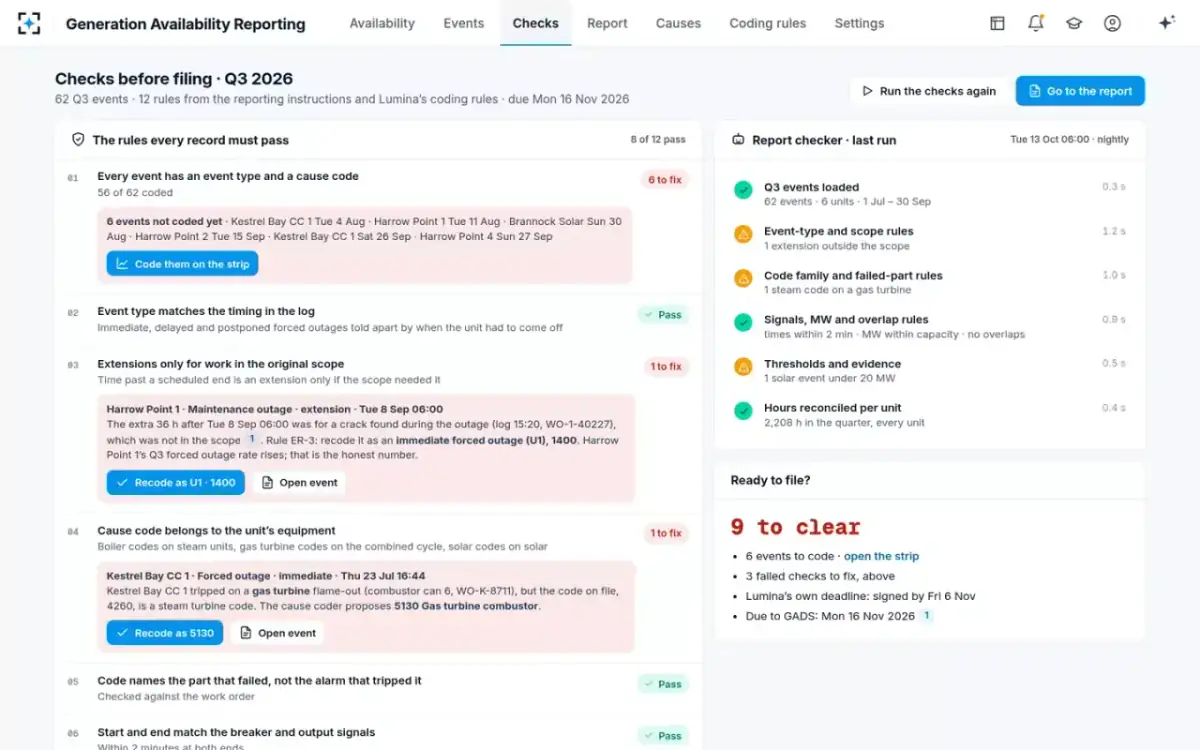Click Recode as U1 · 1400
This screenshot has height=750, width=1200.
coord(176,482)
